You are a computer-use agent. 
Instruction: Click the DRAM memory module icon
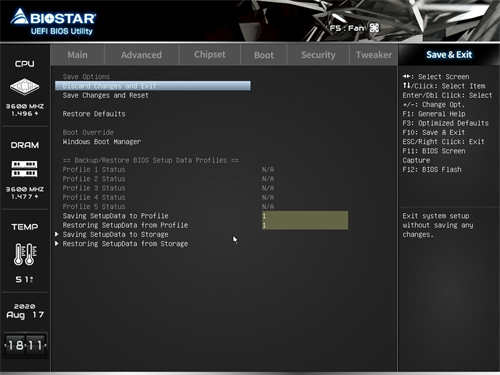(x=25, y=169)
